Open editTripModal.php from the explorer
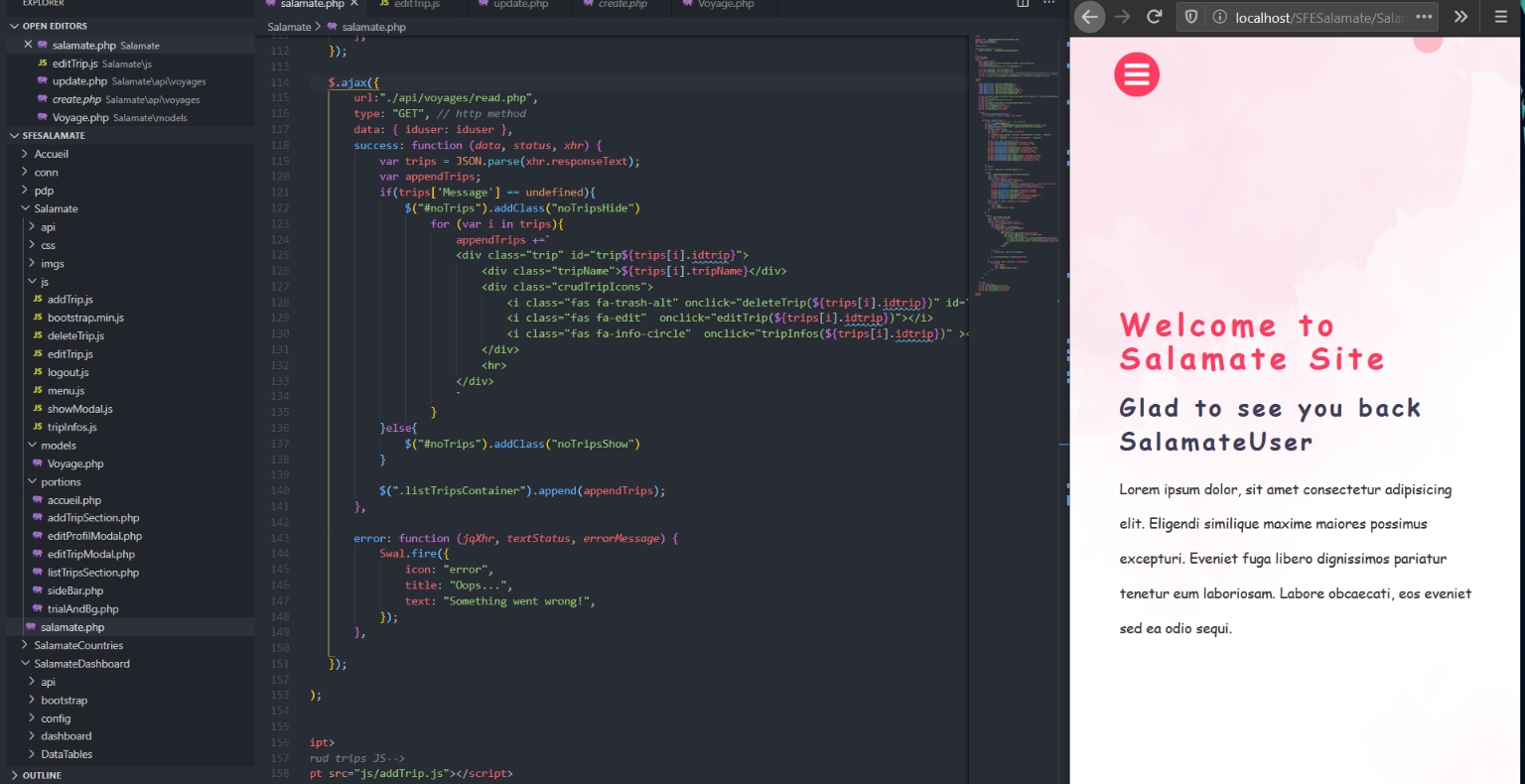 click(90, 554)
